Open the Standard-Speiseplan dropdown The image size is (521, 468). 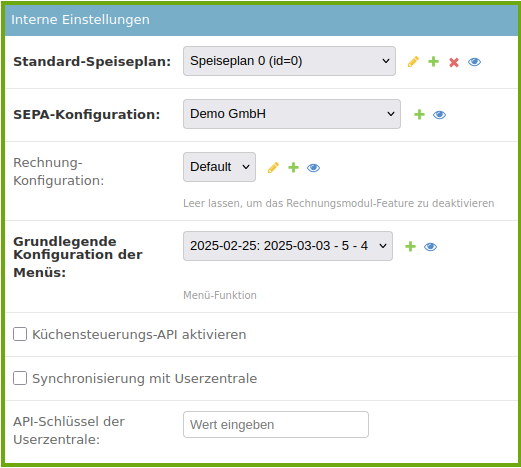click(289, 61)
